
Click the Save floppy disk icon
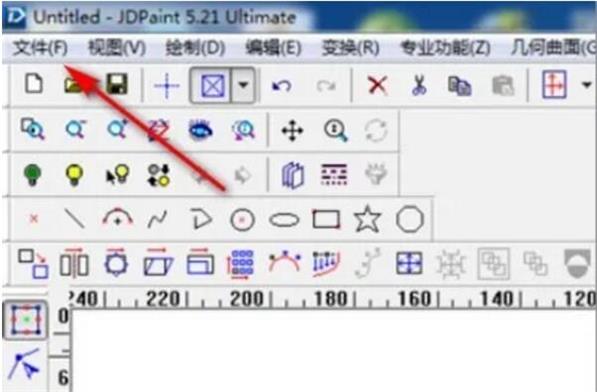pyautogui.click(x=117, y=84)
